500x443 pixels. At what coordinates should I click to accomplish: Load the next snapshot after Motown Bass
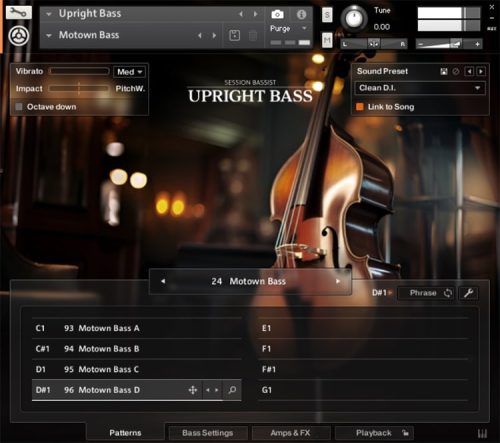click(214, 35)
